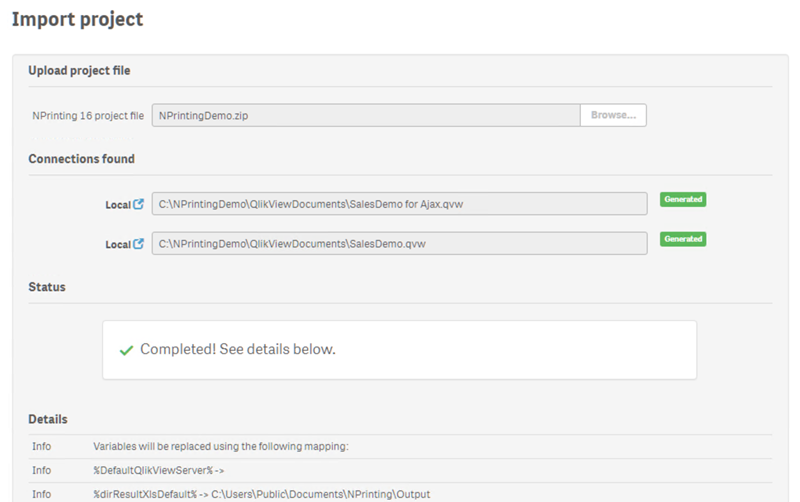
Task: Open the Local link for SalesDemo for Ajax
Action: [x=118, y=205]
